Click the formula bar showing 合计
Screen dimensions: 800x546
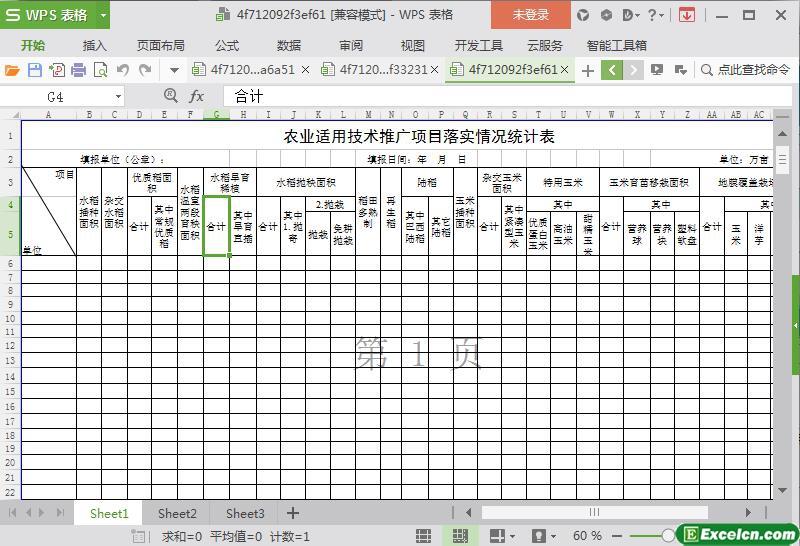coord(507,96)
